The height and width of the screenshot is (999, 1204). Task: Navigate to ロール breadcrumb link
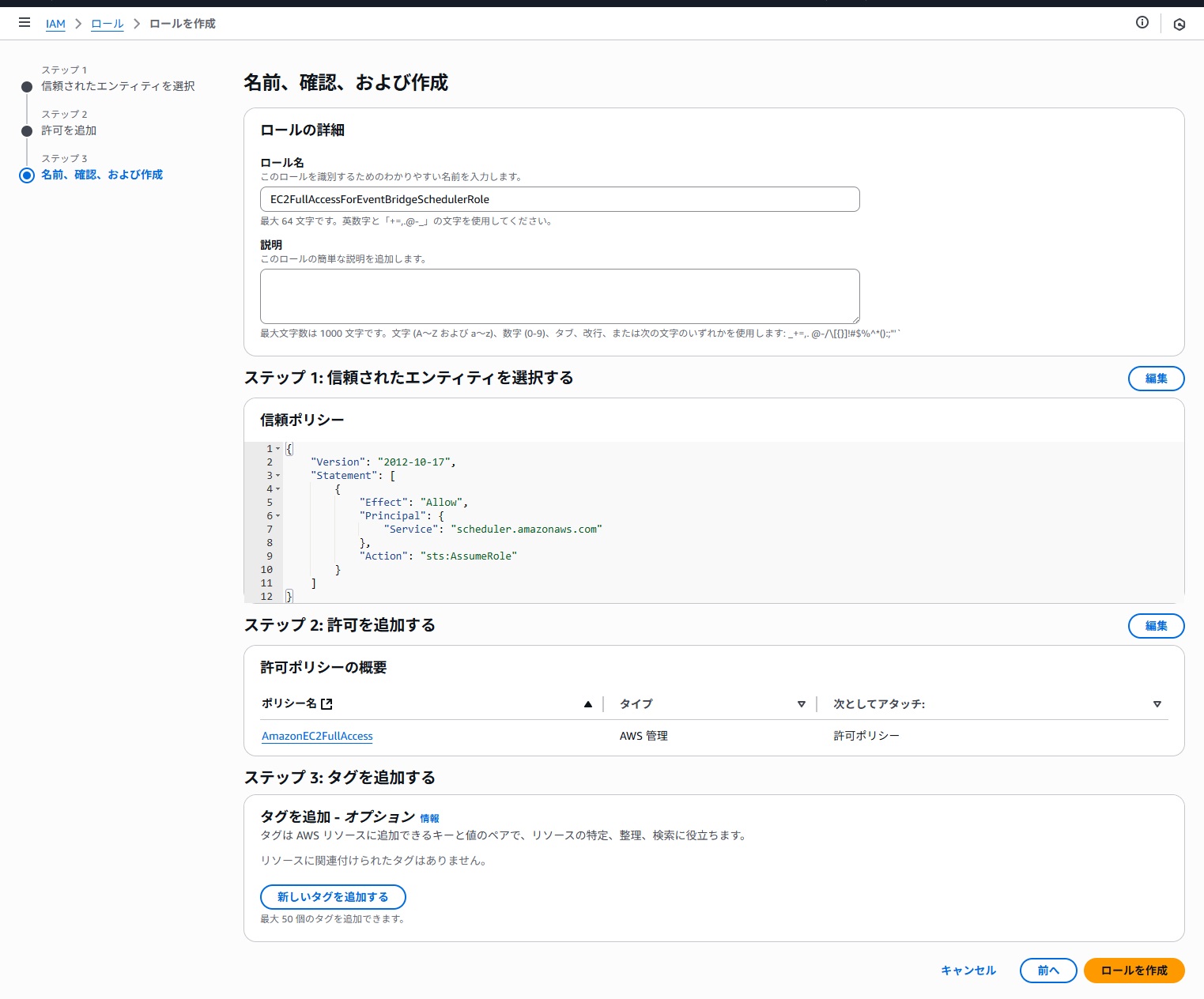[x=108, y=24]
